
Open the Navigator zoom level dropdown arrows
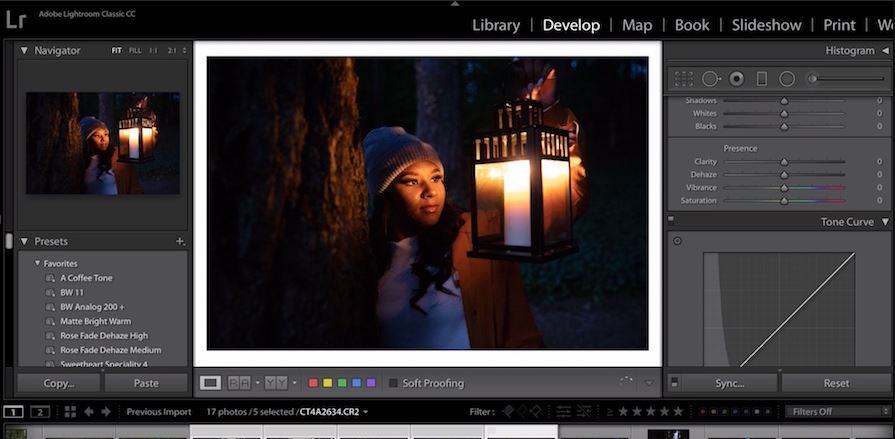[x=184, y=50]
